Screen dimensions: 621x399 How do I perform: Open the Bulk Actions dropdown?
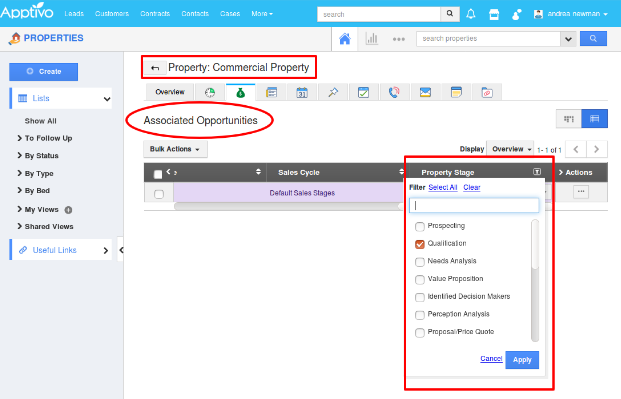(x=175, y=149)
